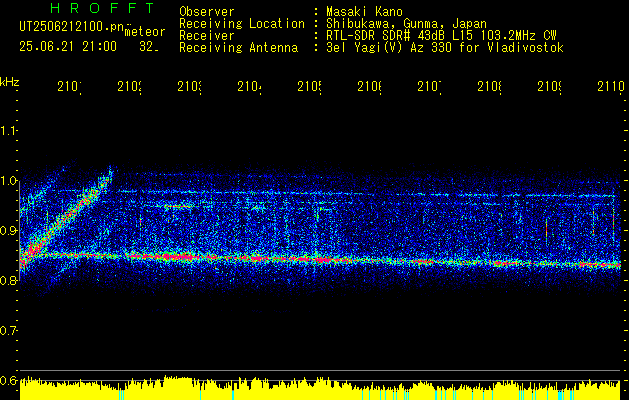This screenshot has height=400, width=629.
Task: Click the 0.7 frequency axis label
Action: coord(8,331)
